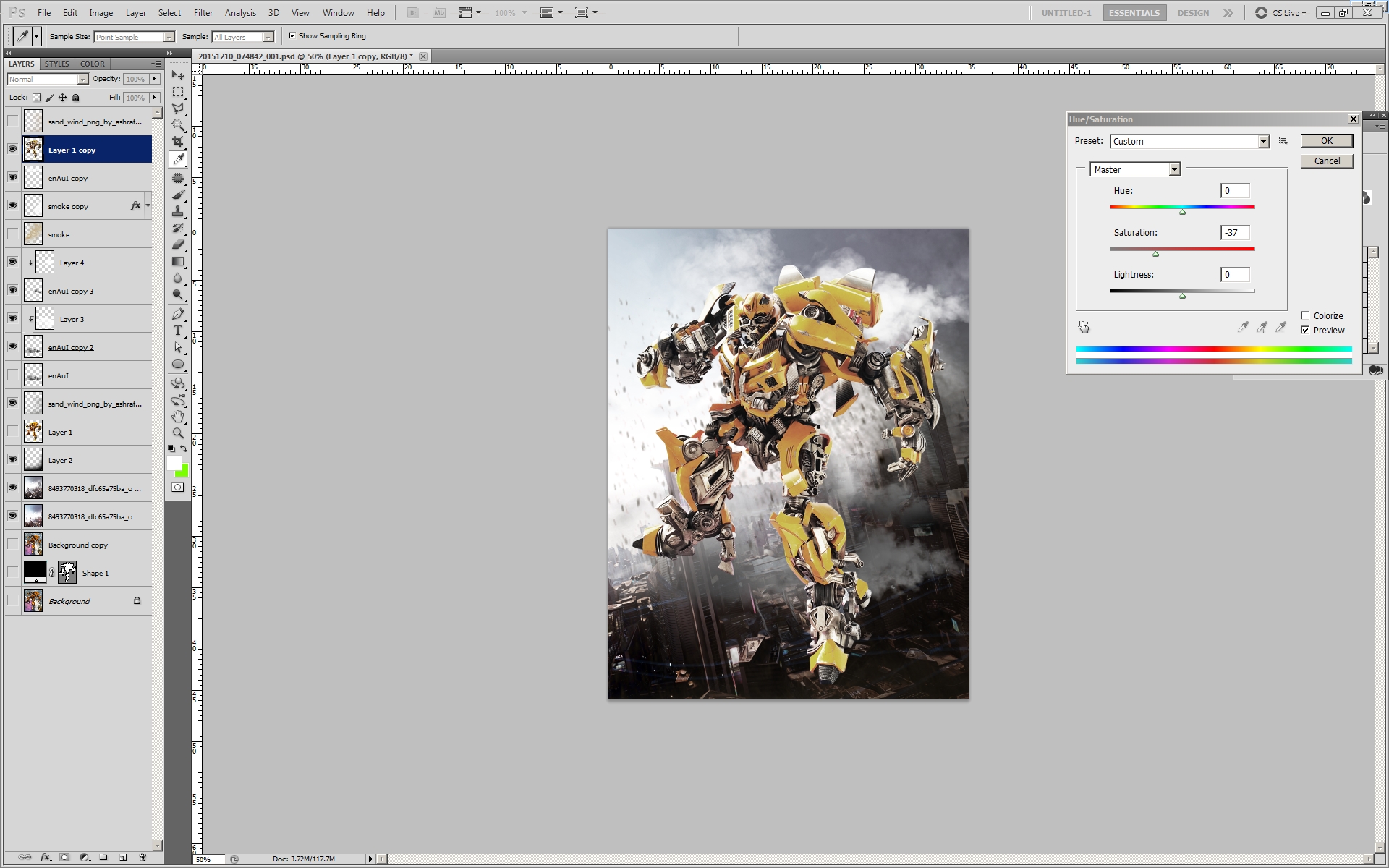Open the blend mode Normal dropdown
1389x868 pixels.
click(82, 79)
